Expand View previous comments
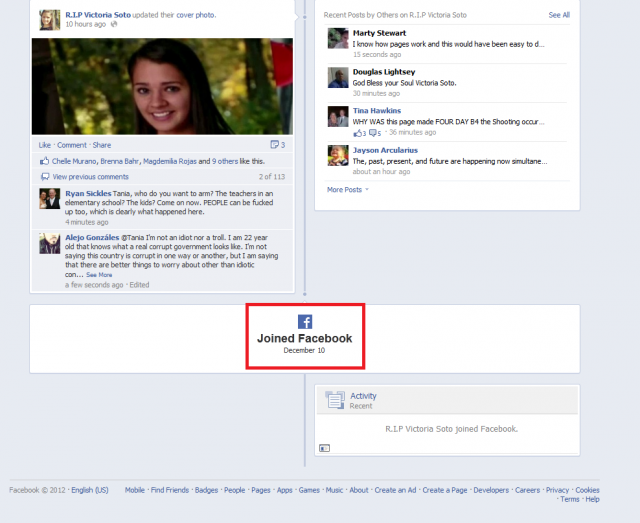The image size is (640, 523). click(x=91, y=177)
